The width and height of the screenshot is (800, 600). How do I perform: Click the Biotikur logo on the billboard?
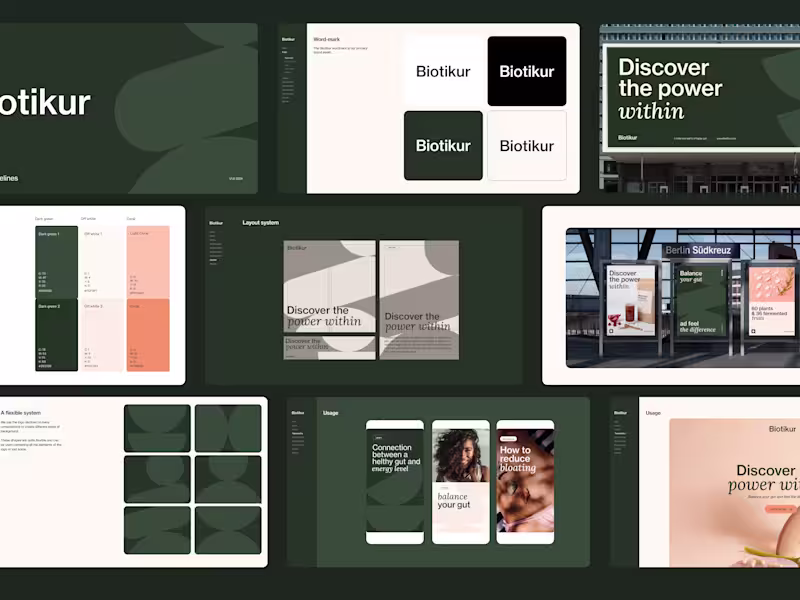pyautogui.click(x=628, y=137)
